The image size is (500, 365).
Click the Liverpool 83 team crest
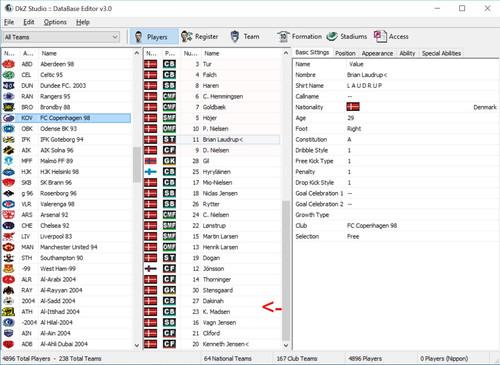point(9,236)
